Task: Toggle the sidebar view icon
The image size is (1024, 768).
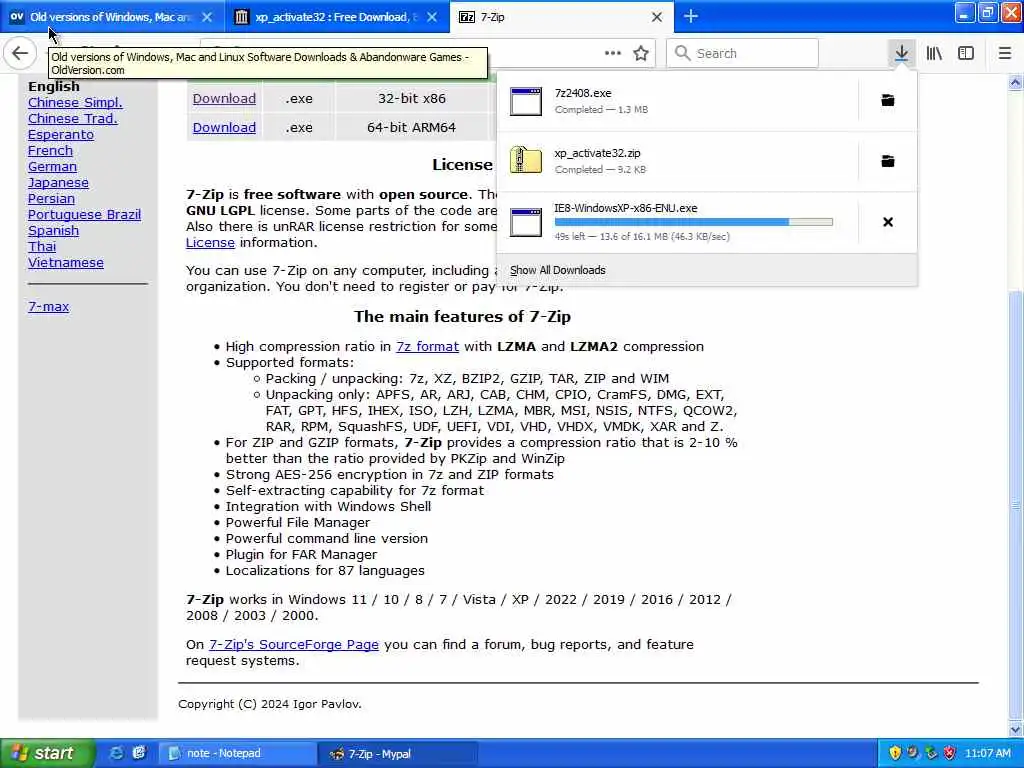Action: coord(965,53)
